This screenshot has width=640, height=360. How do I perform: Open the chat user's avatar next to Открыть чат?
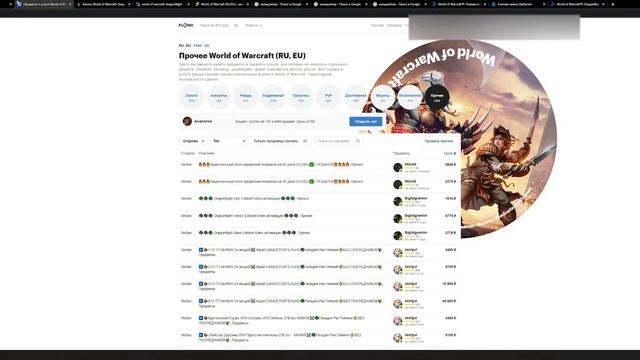tap(187, 121)
